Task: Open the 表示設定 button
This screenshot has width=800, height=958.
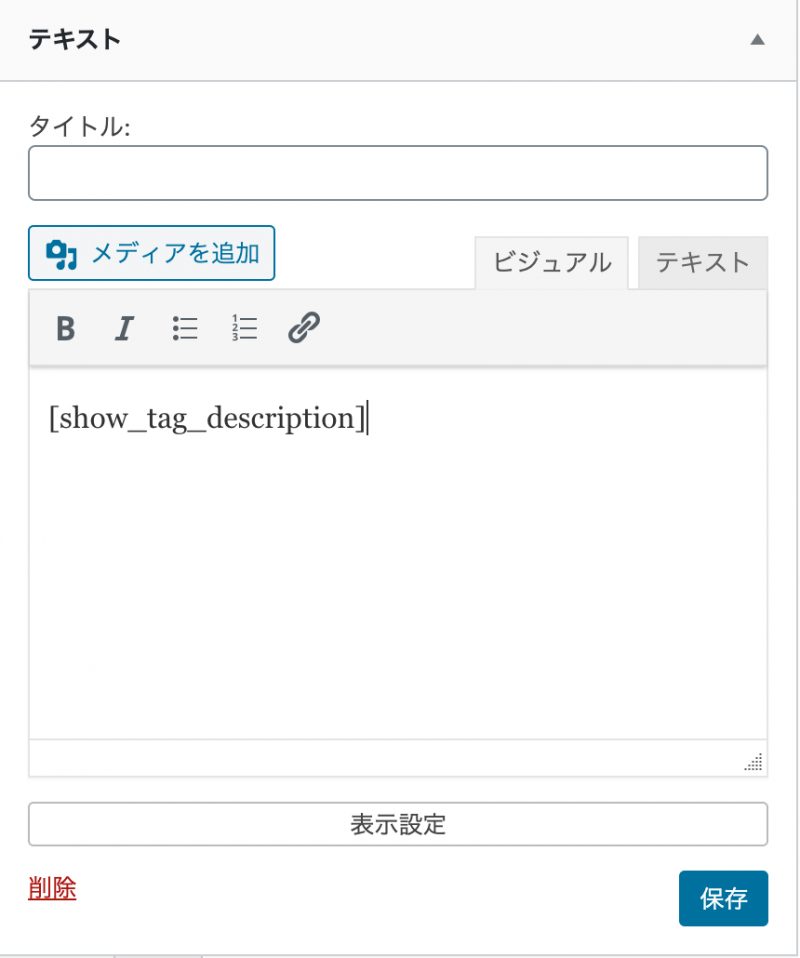Action: tap(398, 824)
